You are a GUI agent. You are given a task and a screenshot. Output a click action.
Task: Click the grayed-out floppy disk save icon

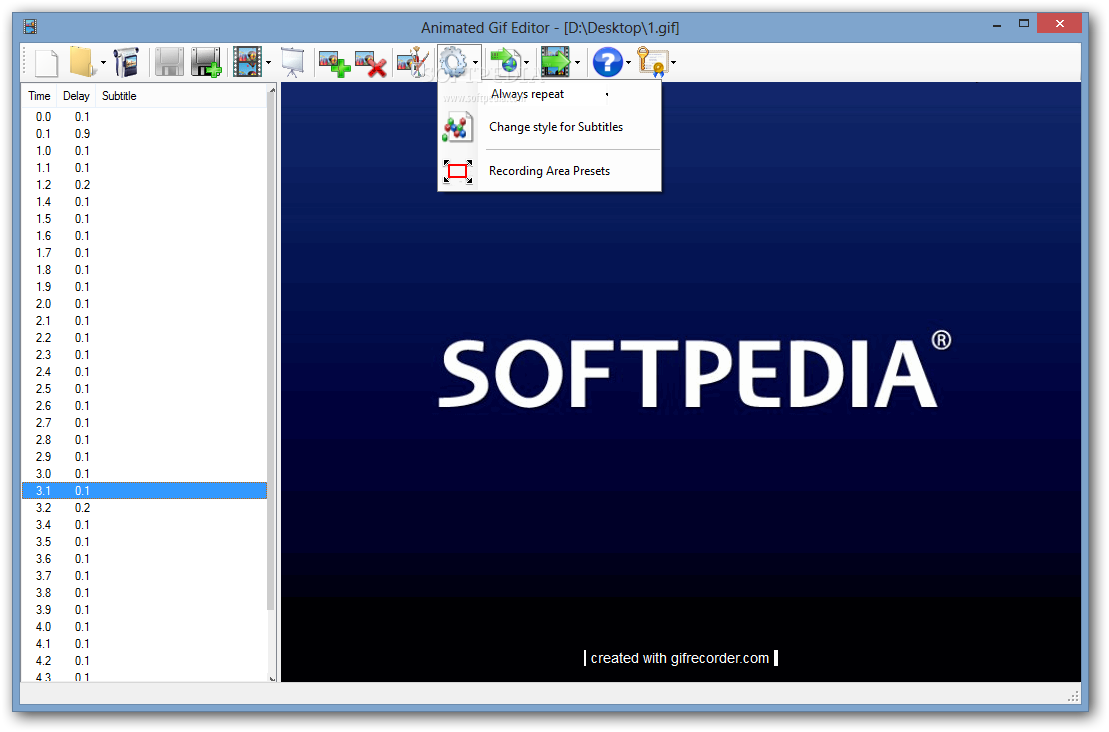click(x=169, y=62)
